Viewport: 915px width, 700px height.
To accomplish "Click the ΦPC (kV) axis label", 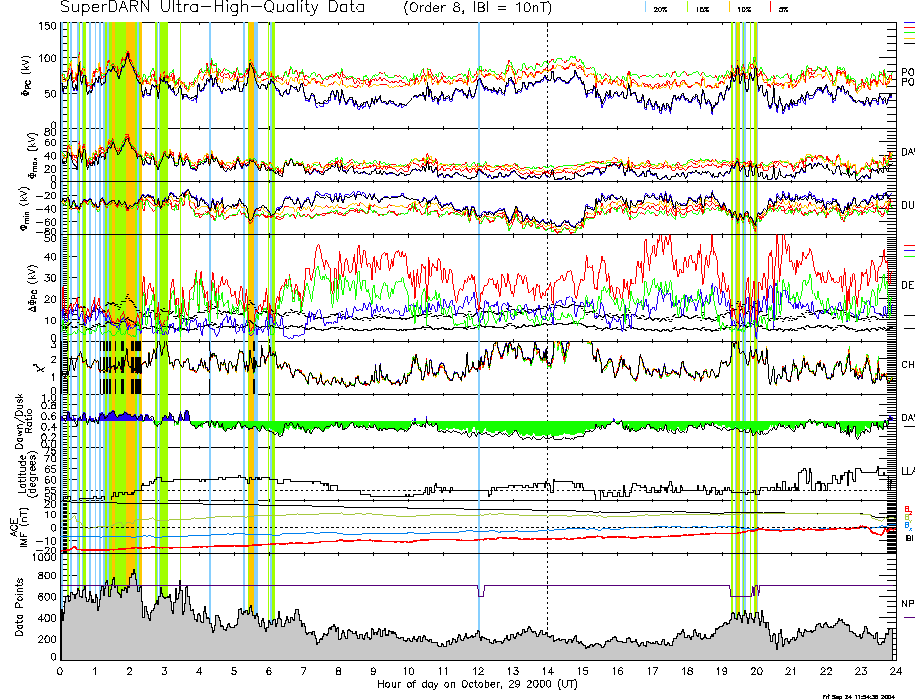I will pos(27,76).
